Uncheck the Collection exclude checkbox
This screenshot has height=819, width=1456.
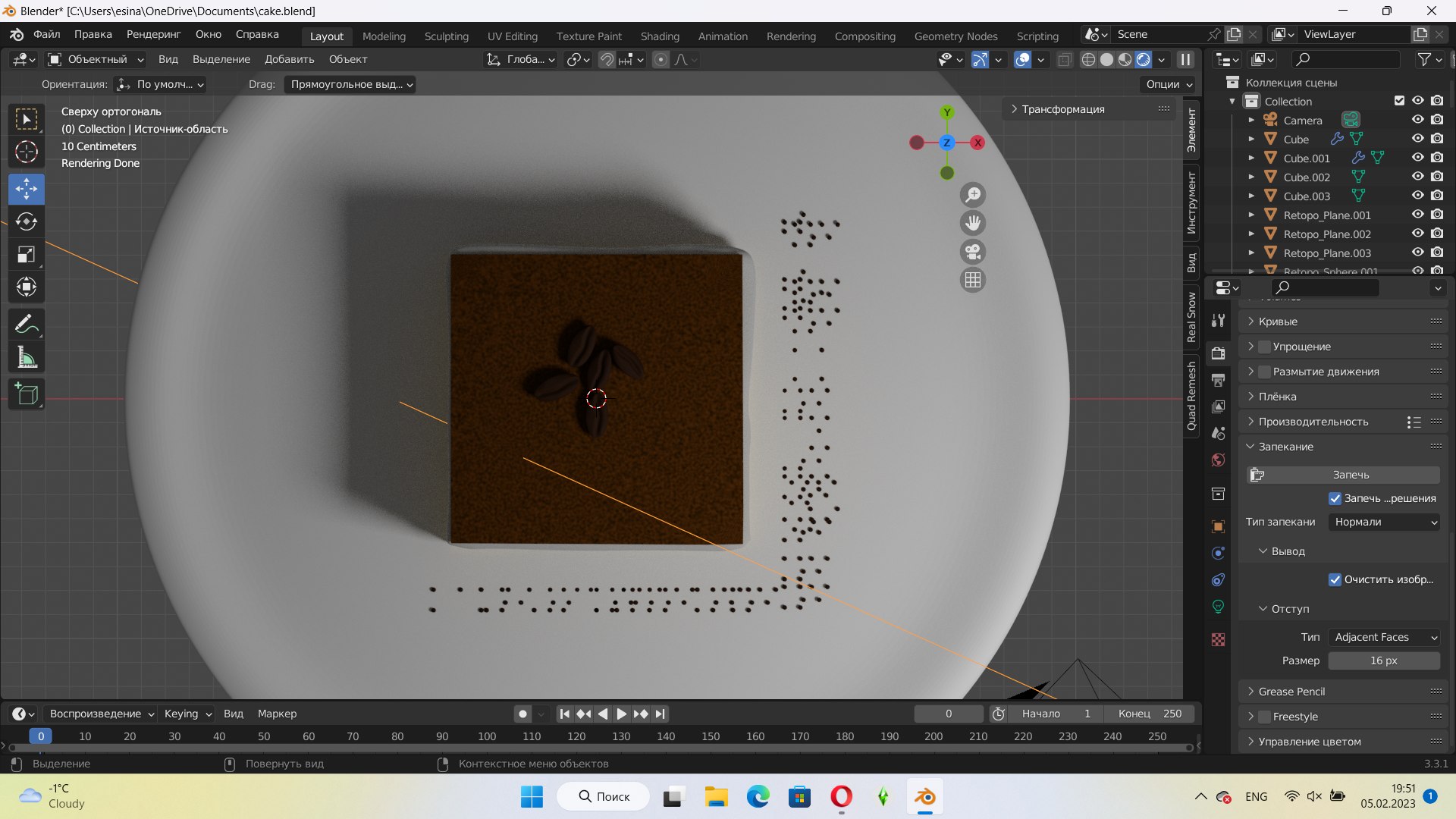(x=1399, y=101)
